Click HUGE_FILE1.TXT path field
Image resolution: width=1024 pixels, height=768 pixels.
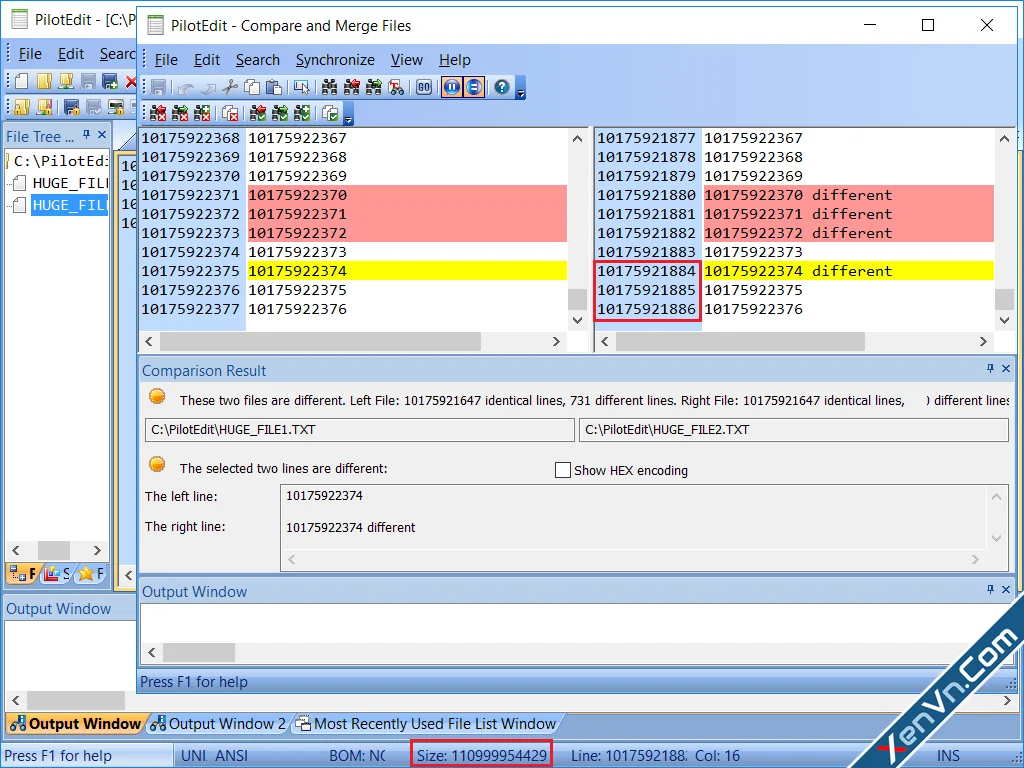coord(359,430)
